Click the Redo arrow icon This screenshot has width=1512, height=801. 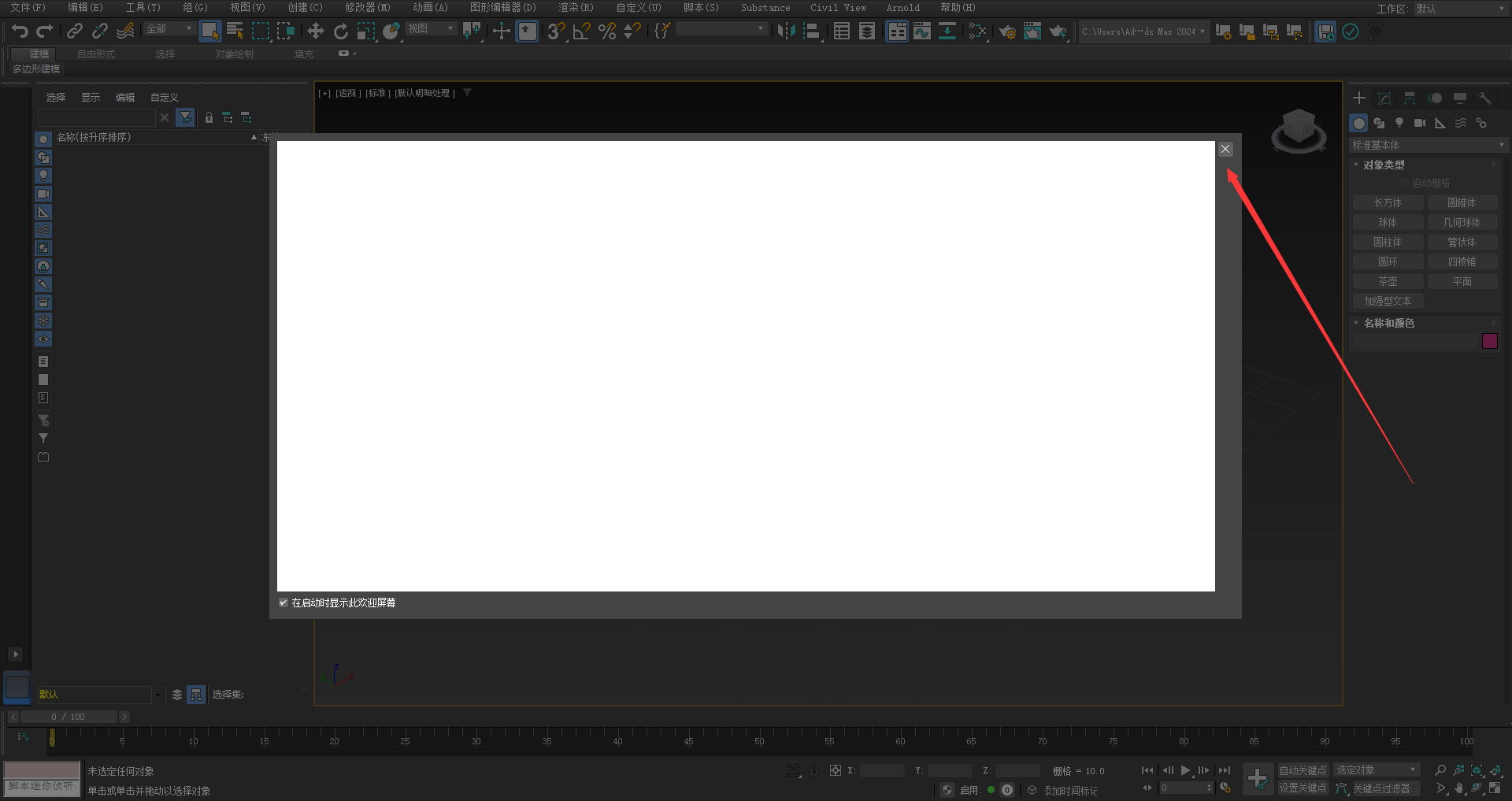coord(45,32)
